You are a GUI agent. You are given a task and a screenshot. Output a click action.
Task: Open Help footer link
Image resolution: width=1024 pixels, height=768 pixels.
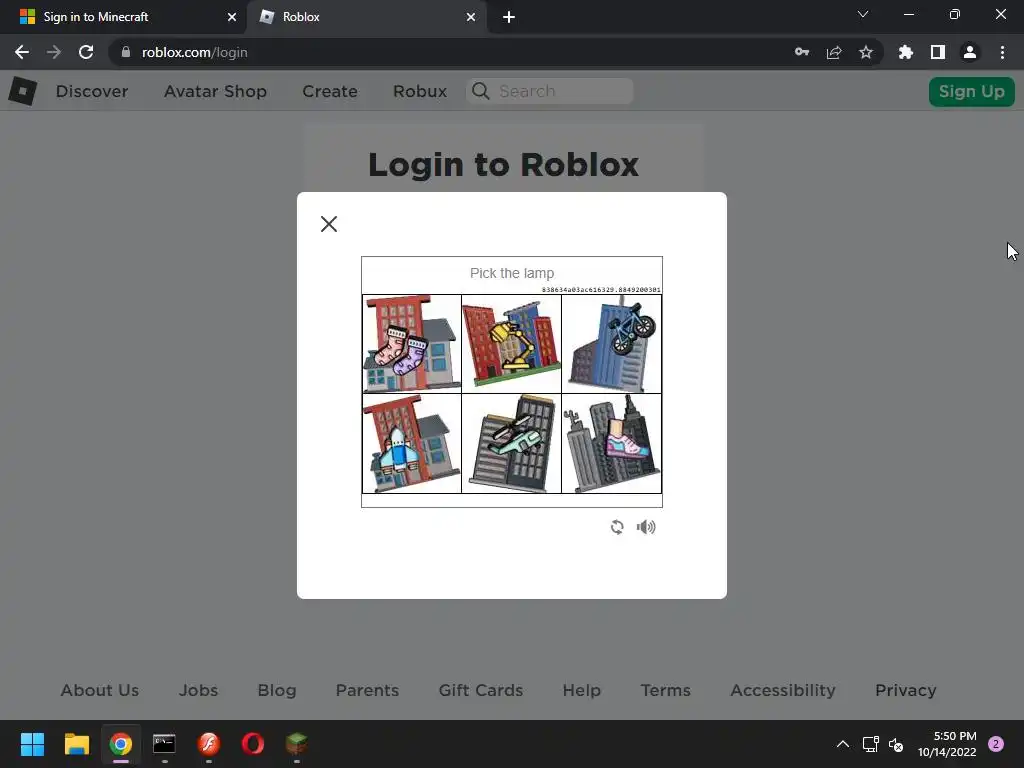582,690
